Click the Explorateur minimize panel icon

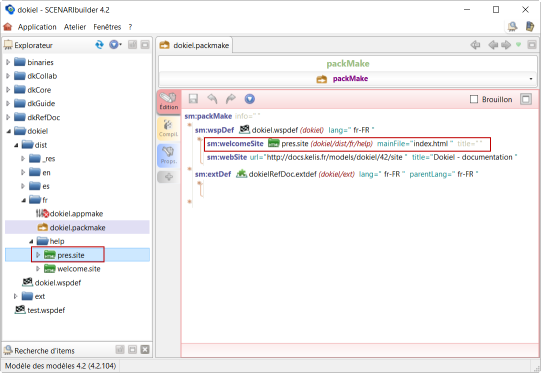click(x=132, y=45)
